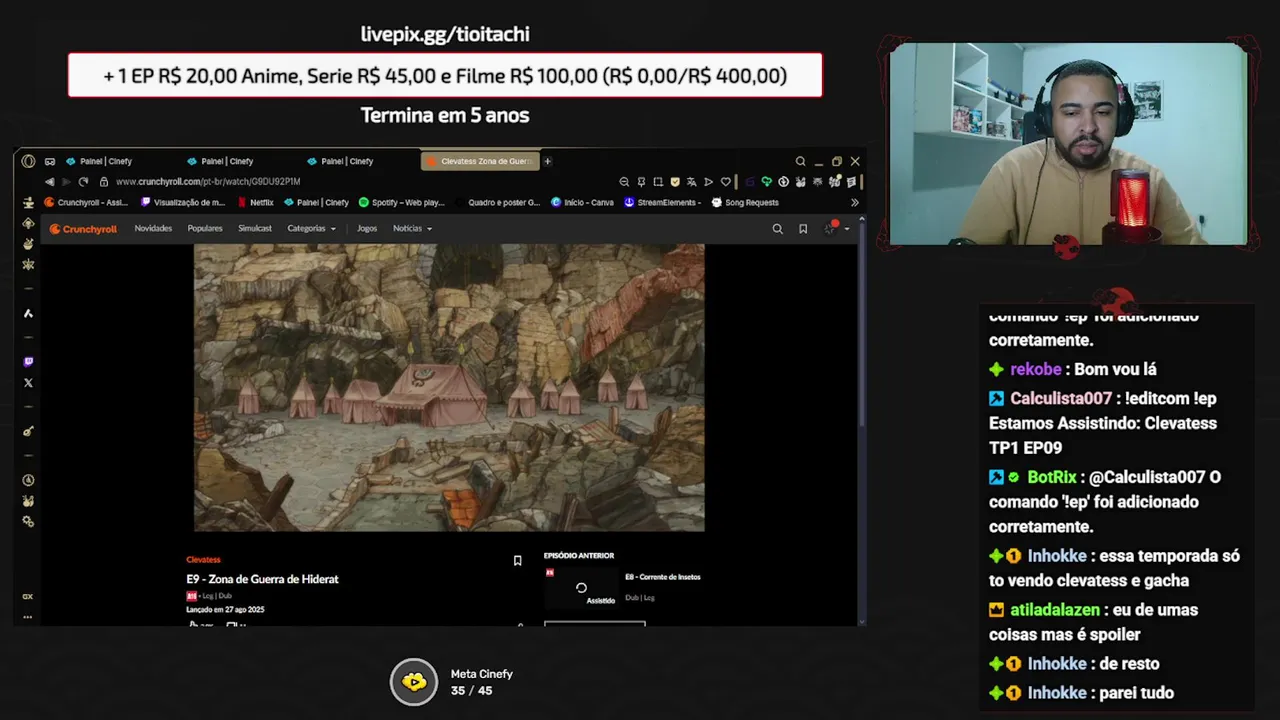Open the Opera GX menu logo

(x=28, y=161)
